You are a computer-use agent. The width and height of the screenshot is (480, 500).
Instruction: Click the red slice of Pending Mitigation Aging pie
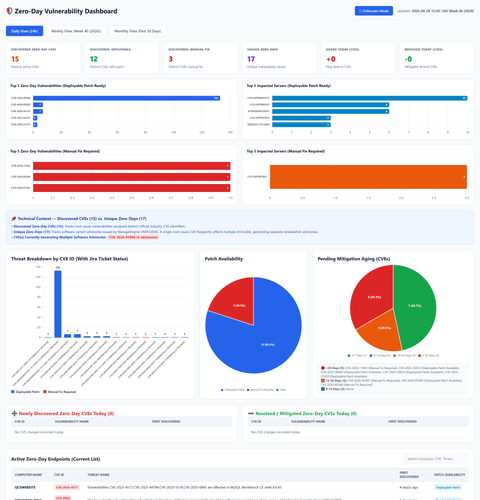coord(373,295)
